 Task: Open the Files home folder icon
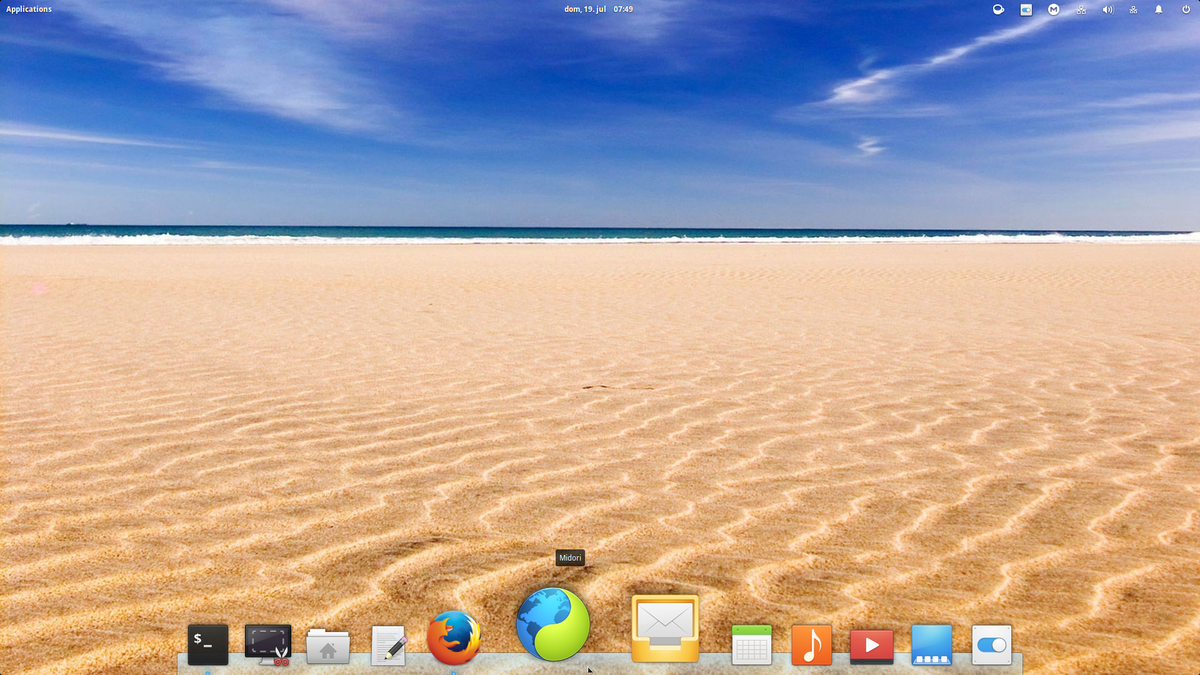328,647
